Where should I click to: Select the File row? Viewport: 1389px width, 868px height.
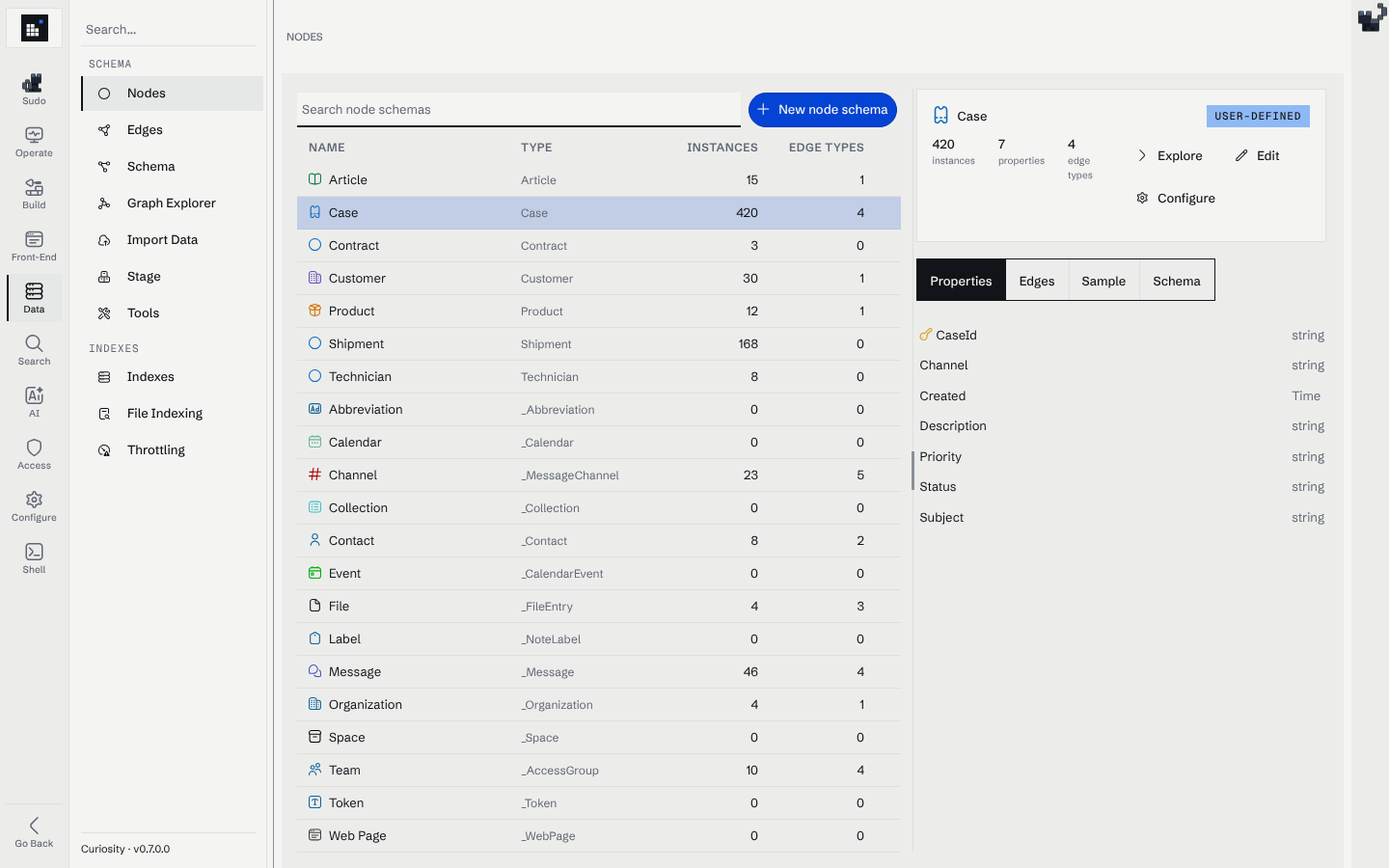599,607
